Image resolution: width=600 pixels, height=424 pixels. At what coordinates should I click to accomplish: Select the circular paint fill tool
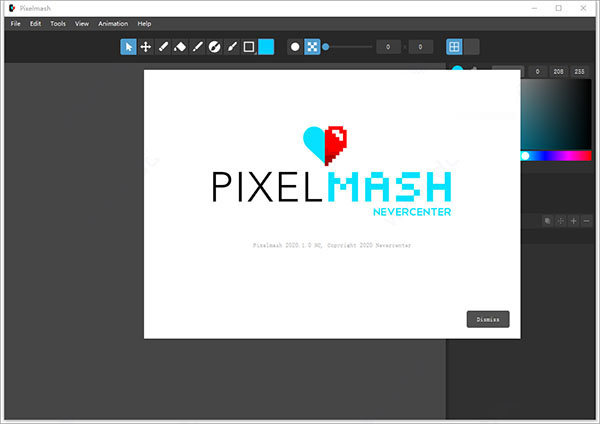214,47
